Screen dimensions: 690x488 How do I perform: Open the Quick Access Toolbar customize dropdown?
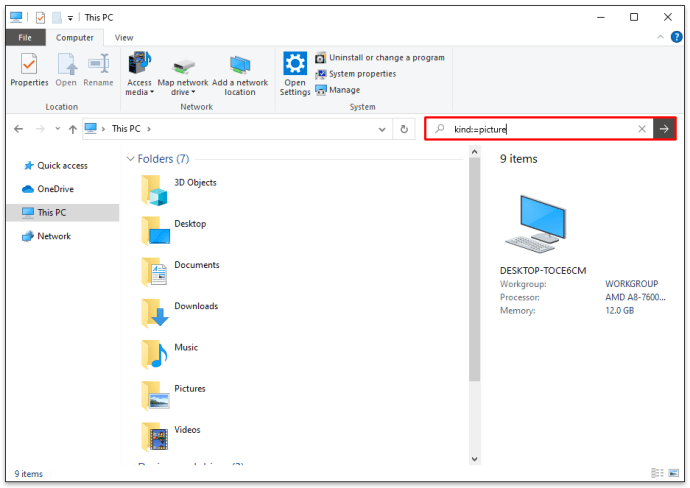coord(70,18)
